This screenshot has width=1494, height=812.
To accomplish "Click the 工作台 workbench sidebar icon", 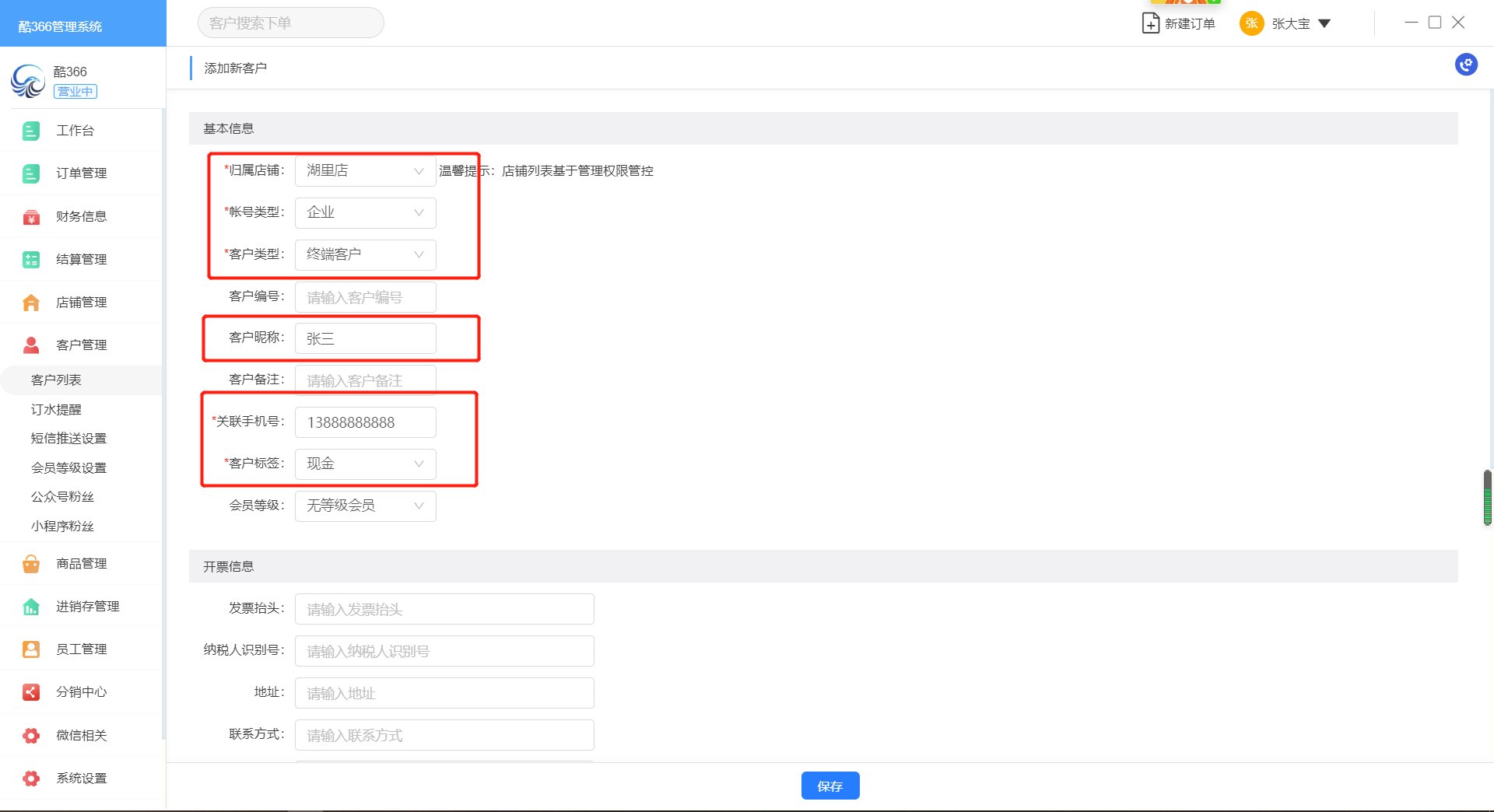I will (x=31, y=131).
